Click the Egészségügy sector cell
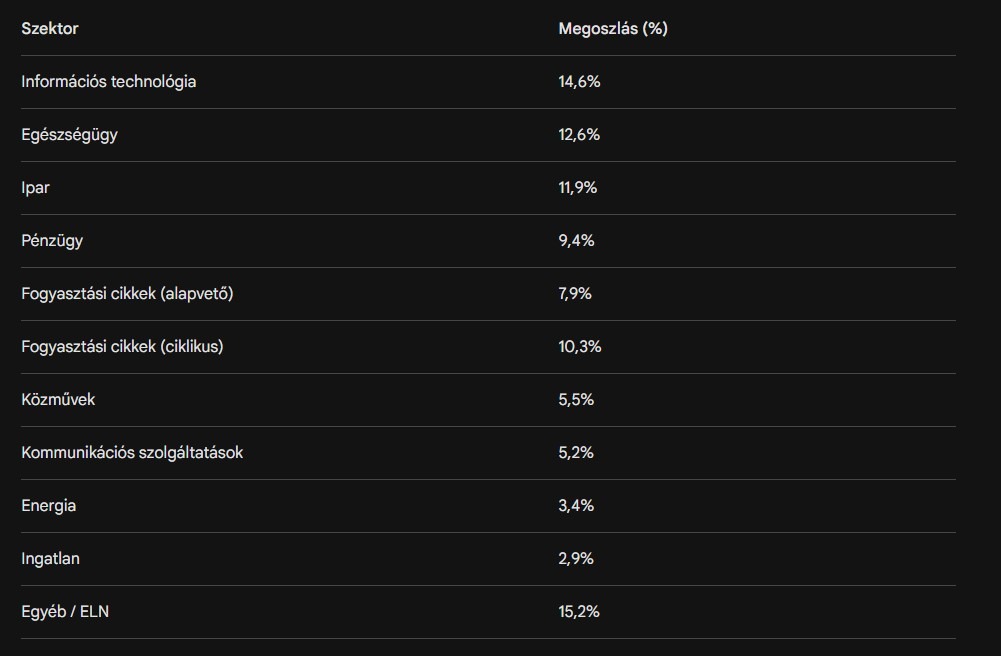The height and width of the screenshot is (656, 1001). (x=69, y=135)
